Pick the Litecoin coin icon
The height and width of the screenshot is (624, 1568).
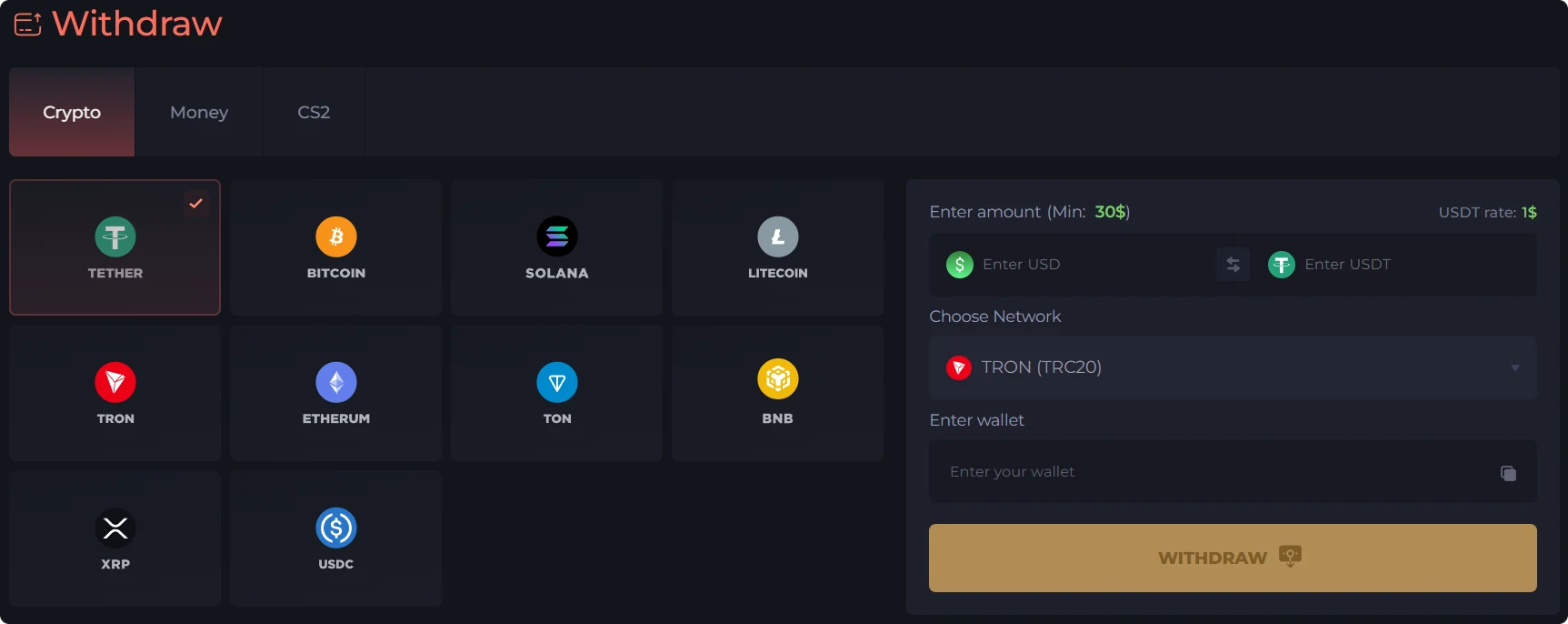click(778, 237)
